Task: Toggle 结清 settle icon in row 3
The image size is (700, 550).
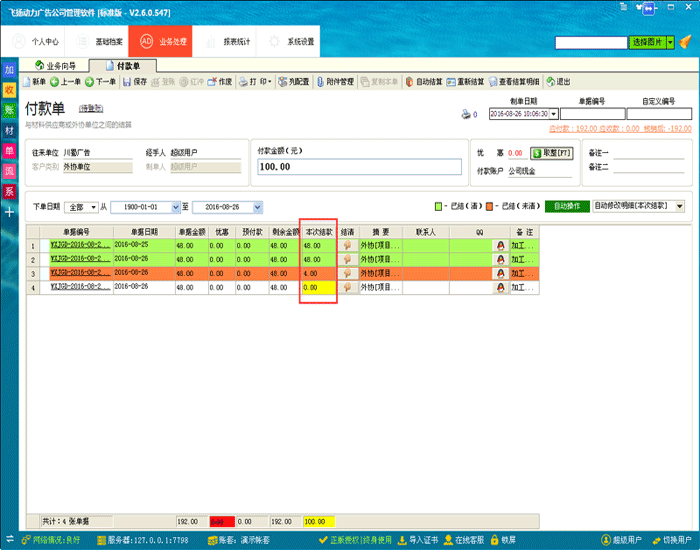Action: click(347, 272)
